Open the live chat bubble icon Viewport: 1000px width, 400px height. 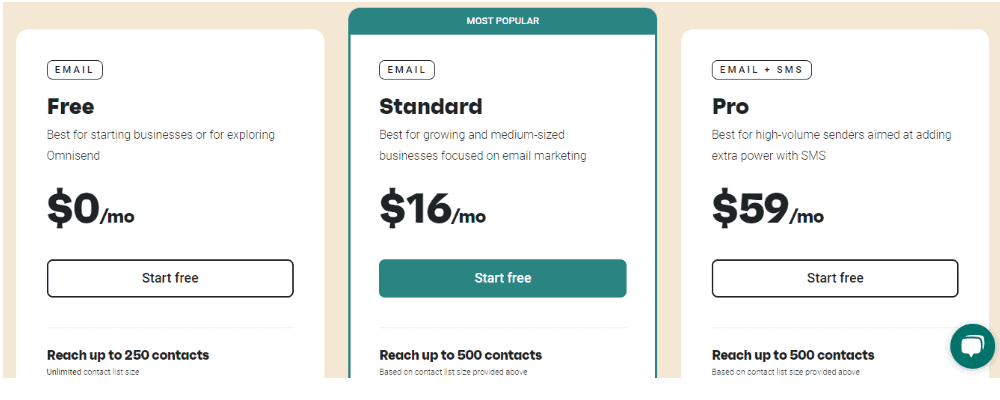tap(972, 346)
